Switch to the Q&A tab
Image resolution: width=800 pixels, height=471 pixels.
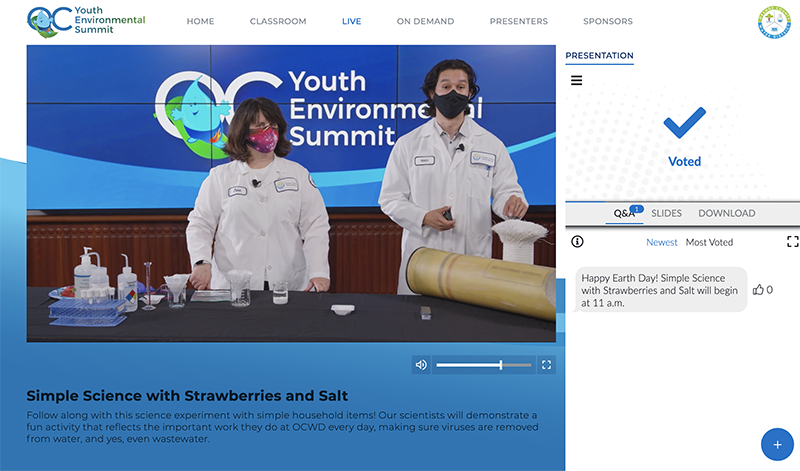tap(624, 213)
